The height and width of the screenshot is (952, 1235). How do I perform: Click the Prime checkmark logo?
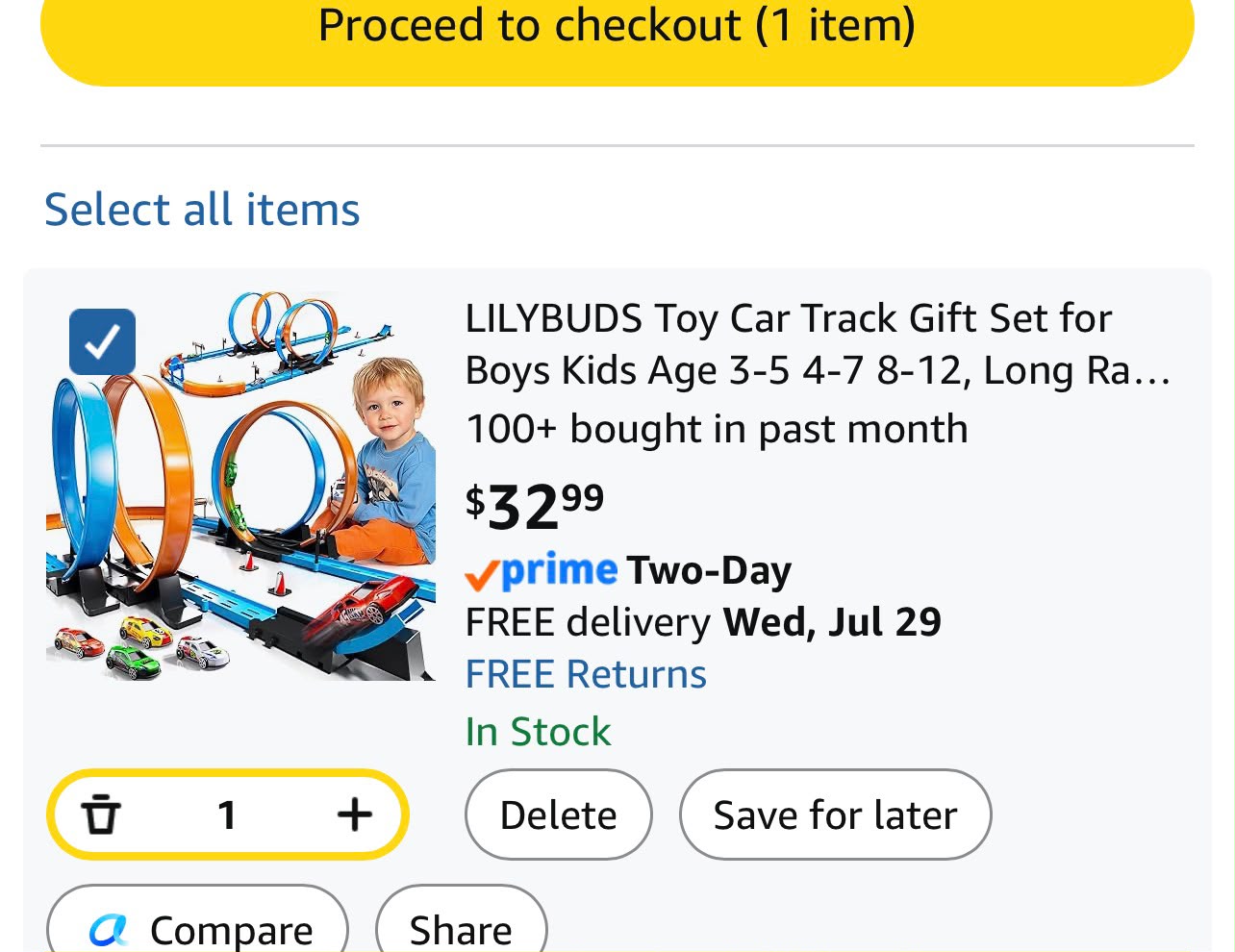click(x=541, y=571)
